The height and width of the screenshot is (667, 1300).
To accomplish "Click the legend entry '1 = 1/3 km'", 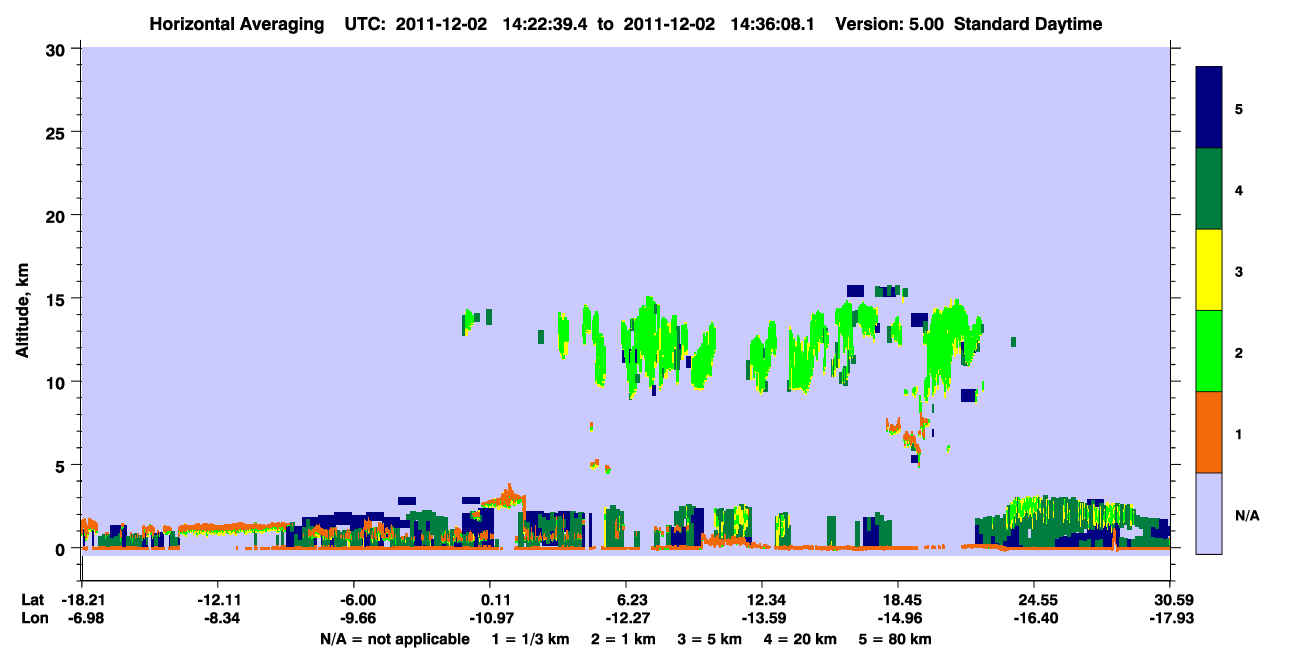I will [x=530, y=639].
